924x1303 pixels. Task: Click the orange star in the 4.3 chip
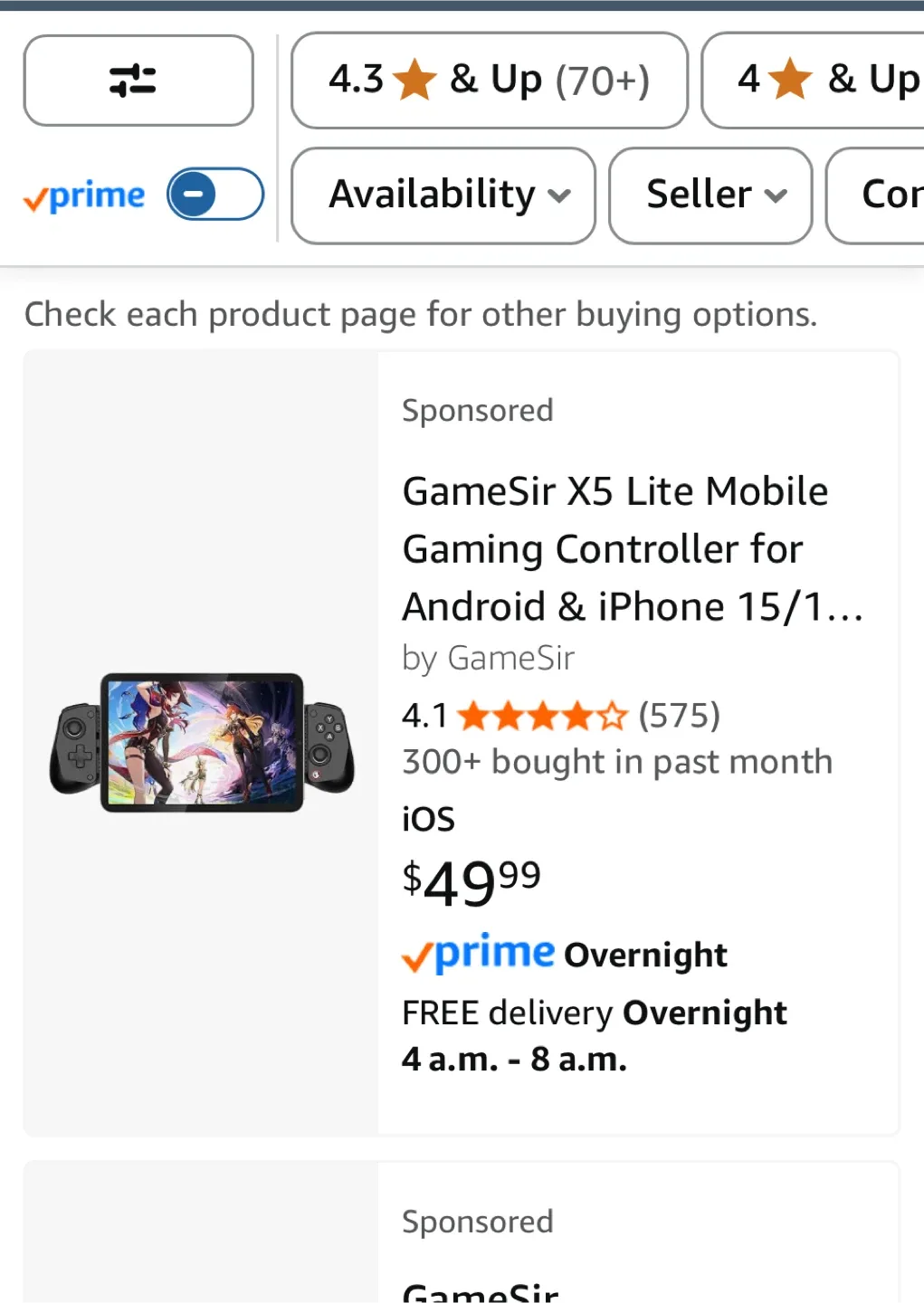(415, 80)
